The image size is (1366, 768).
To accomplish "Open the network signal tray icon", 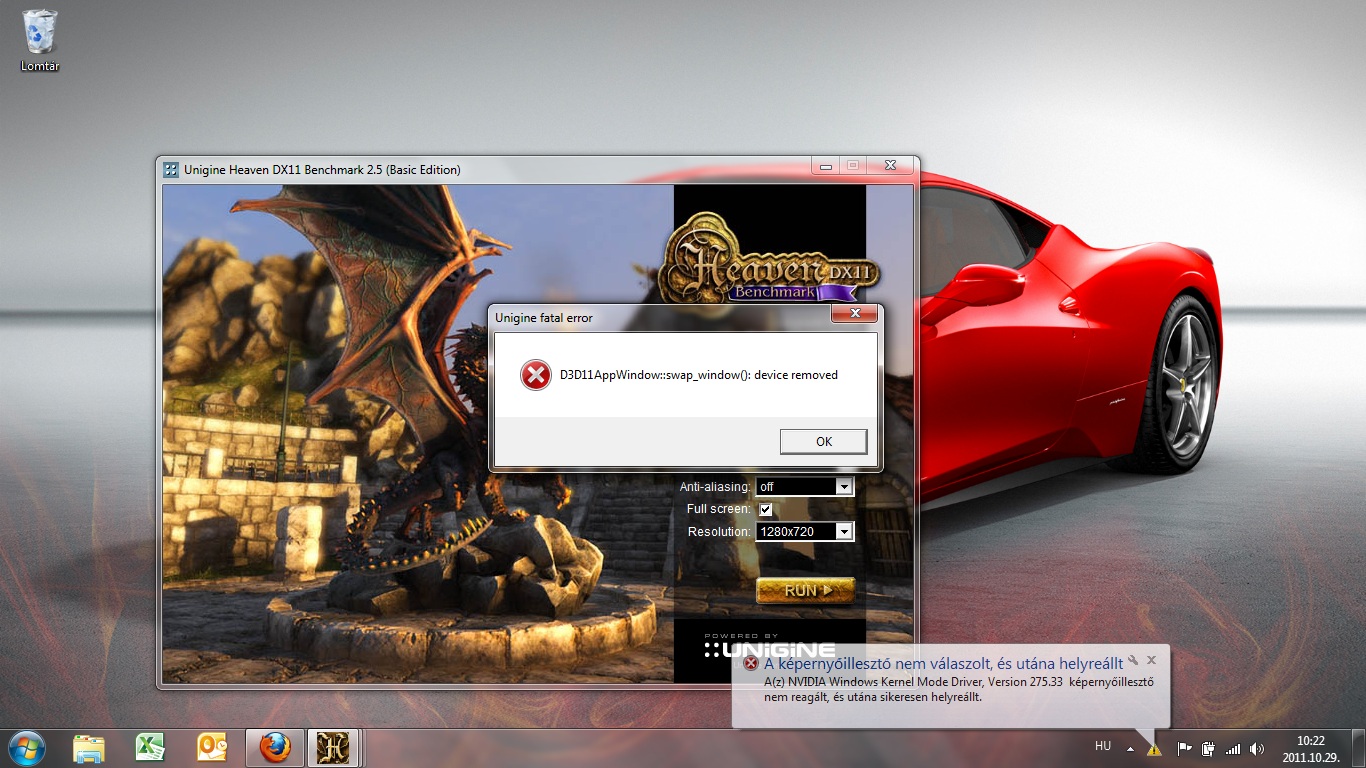I will pyautogui.click(x=1233, y=748).
